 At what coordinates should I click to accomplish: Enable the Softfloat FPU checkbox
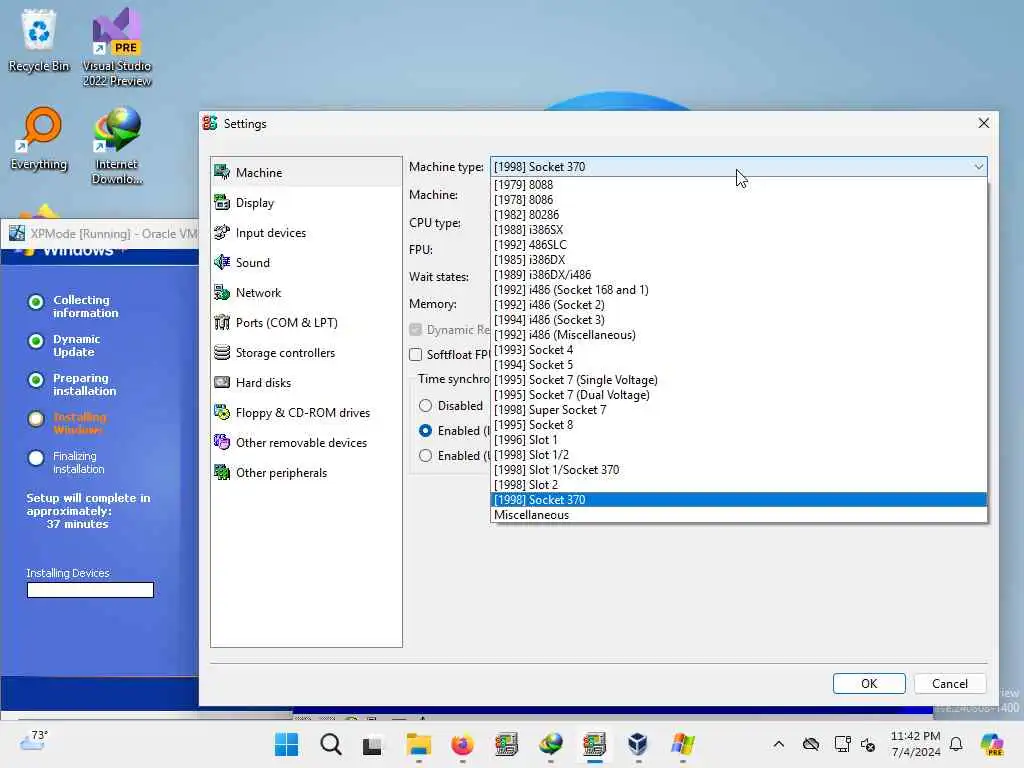[x=415, y=355]
